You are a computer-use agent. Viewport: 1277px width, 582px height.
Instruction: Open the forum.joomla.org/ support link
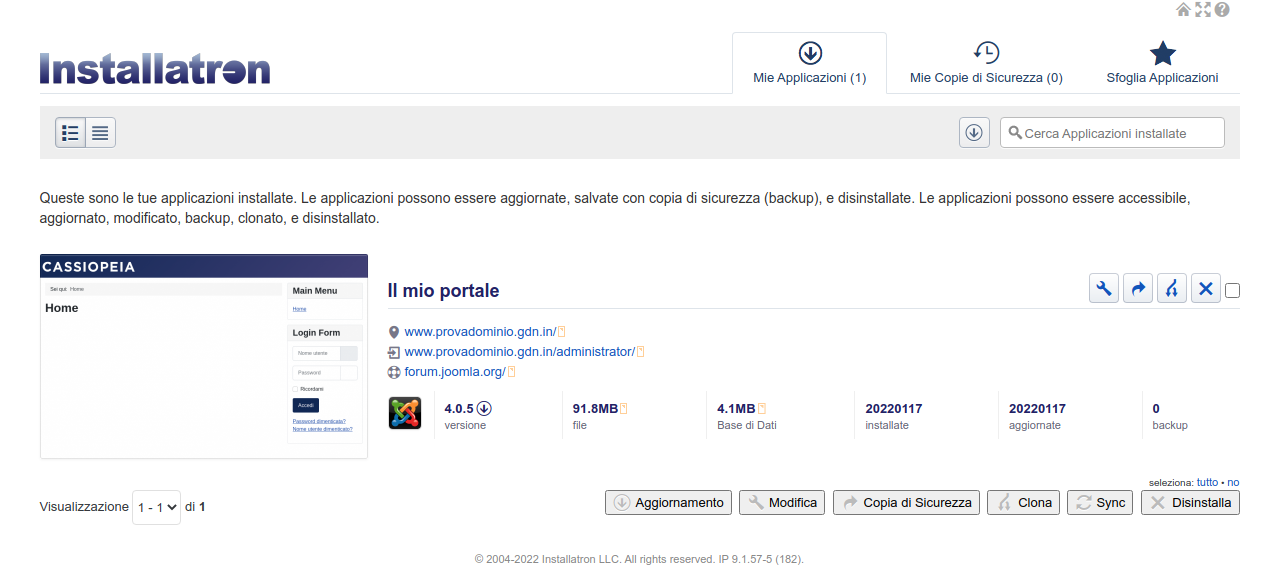pyautogui.click(x=455, y=372)
